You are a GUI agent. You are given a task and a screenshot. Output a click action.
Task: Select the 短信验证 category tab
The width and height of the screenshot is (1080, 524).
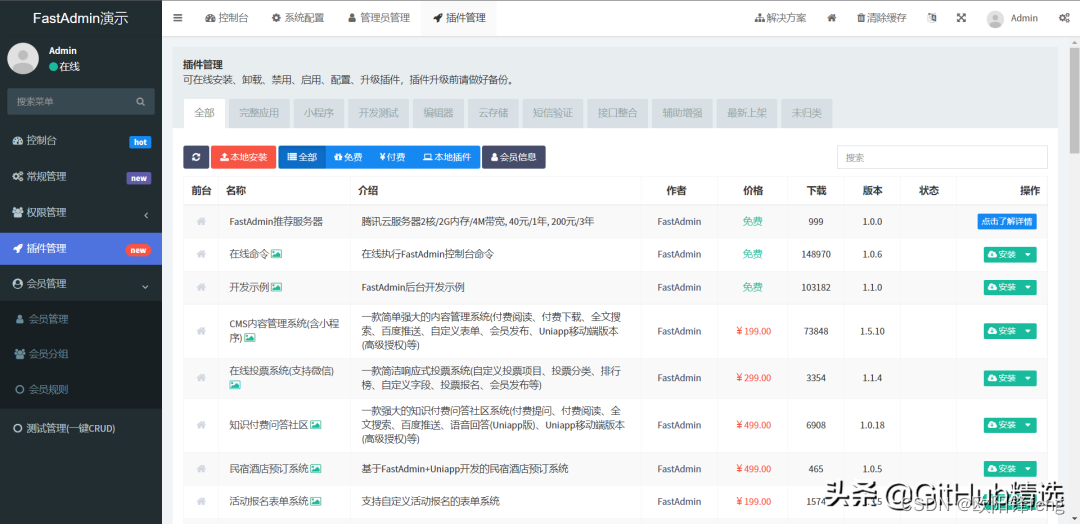tap(552, 113)
